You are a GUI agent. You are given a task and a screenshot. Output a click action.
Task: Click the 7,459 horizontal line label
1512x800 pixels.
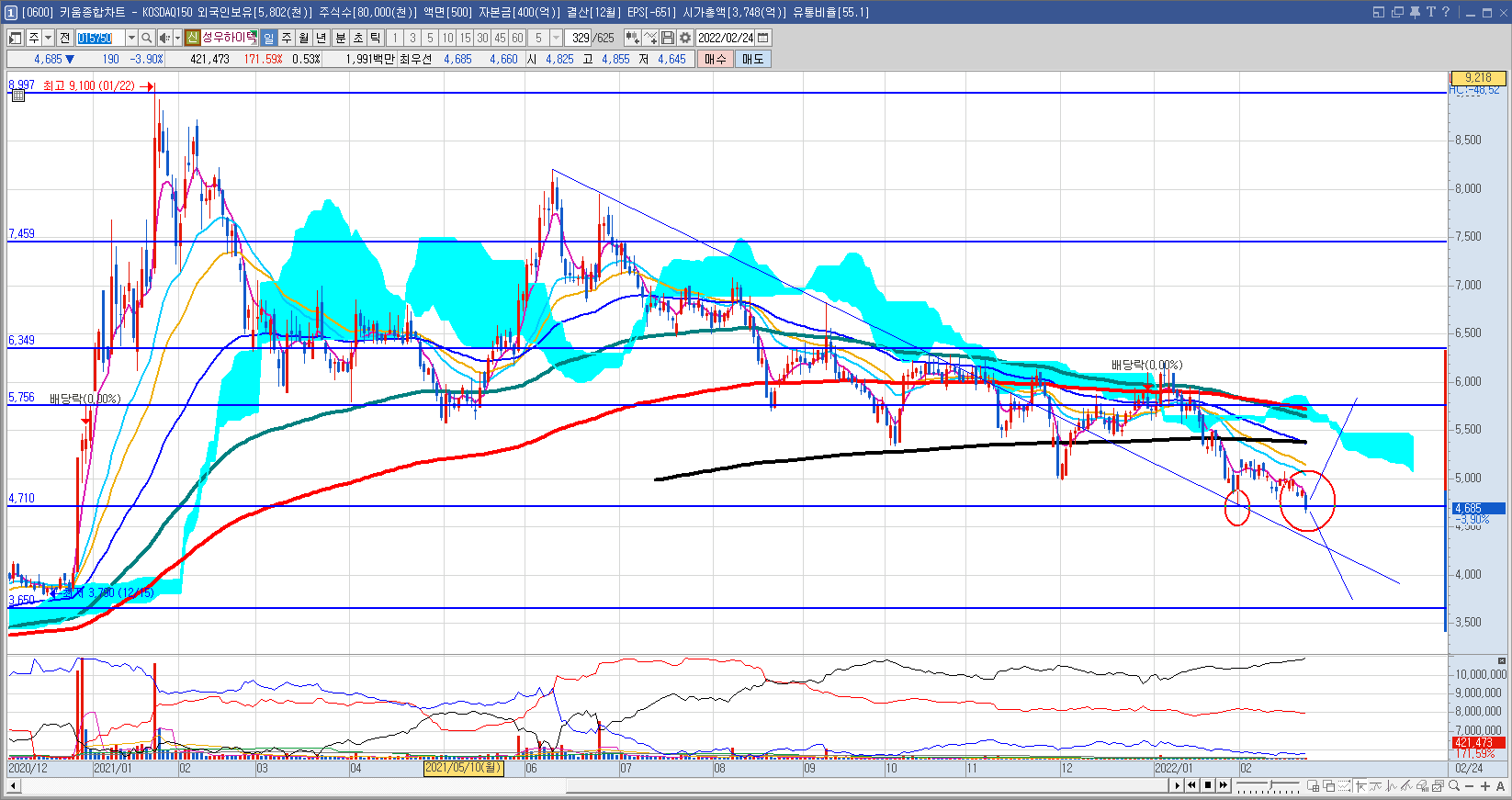pyautogui.click(x=21, y=233)
